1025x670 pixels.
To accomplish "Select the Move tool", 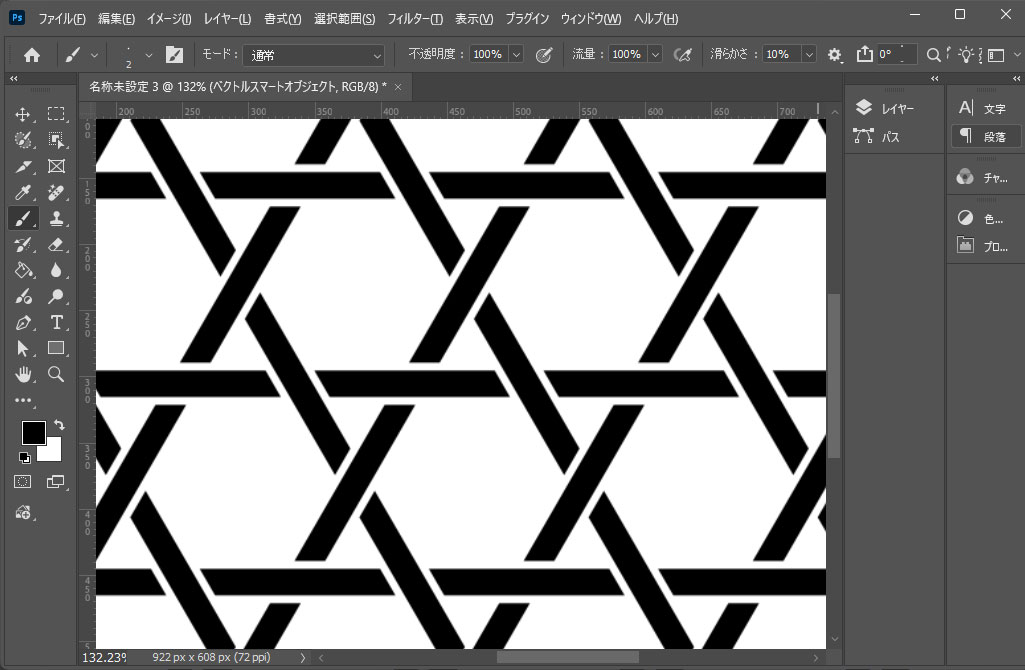I will click(23, 114).
